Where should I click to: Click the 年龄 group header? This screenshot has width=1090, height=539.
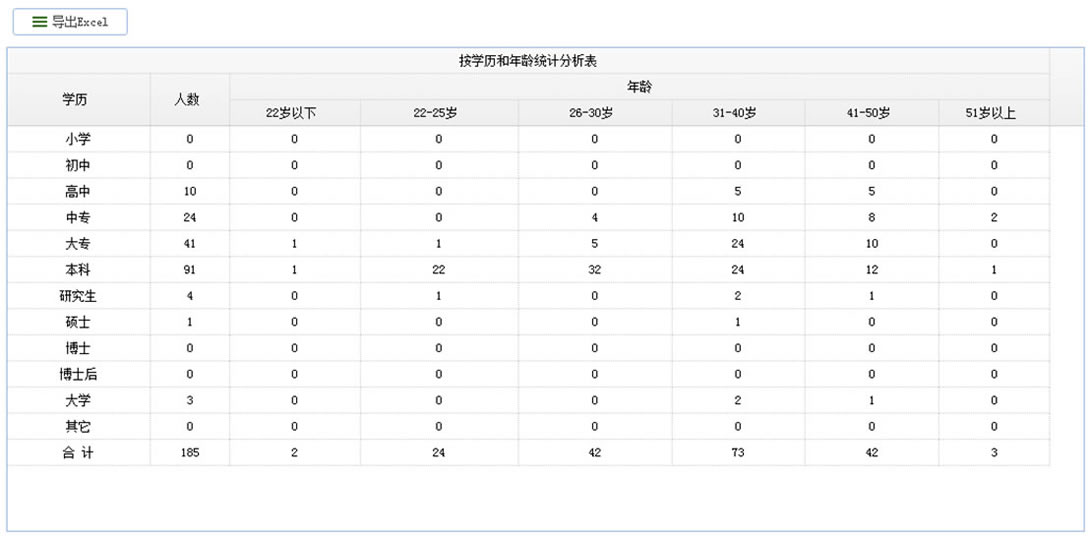(x=639, y=87)
